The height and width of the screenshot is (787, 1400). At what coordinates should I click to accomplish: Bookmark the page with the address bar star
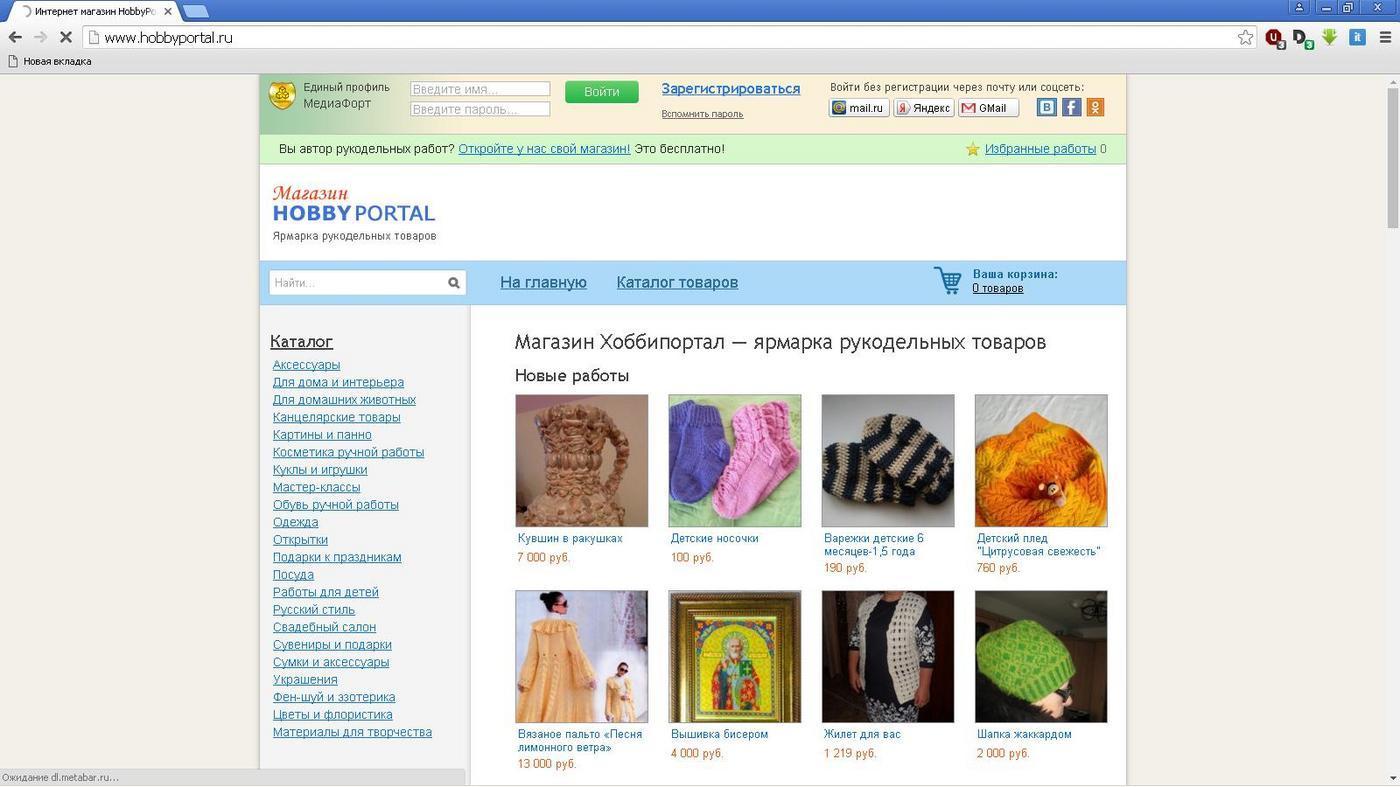[1246, 37]
